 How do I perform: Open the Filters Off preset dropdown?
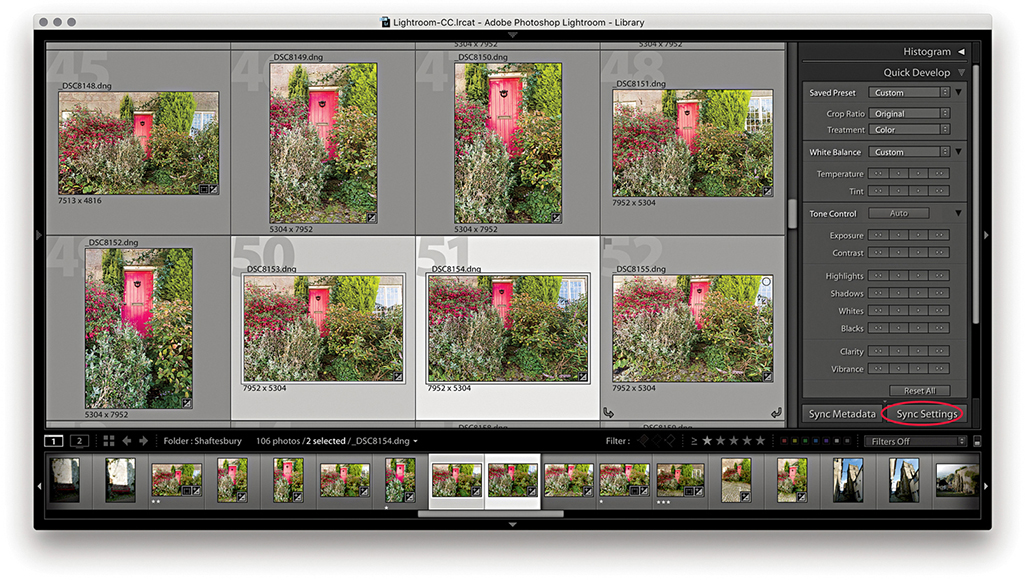[x=915, y=441]
